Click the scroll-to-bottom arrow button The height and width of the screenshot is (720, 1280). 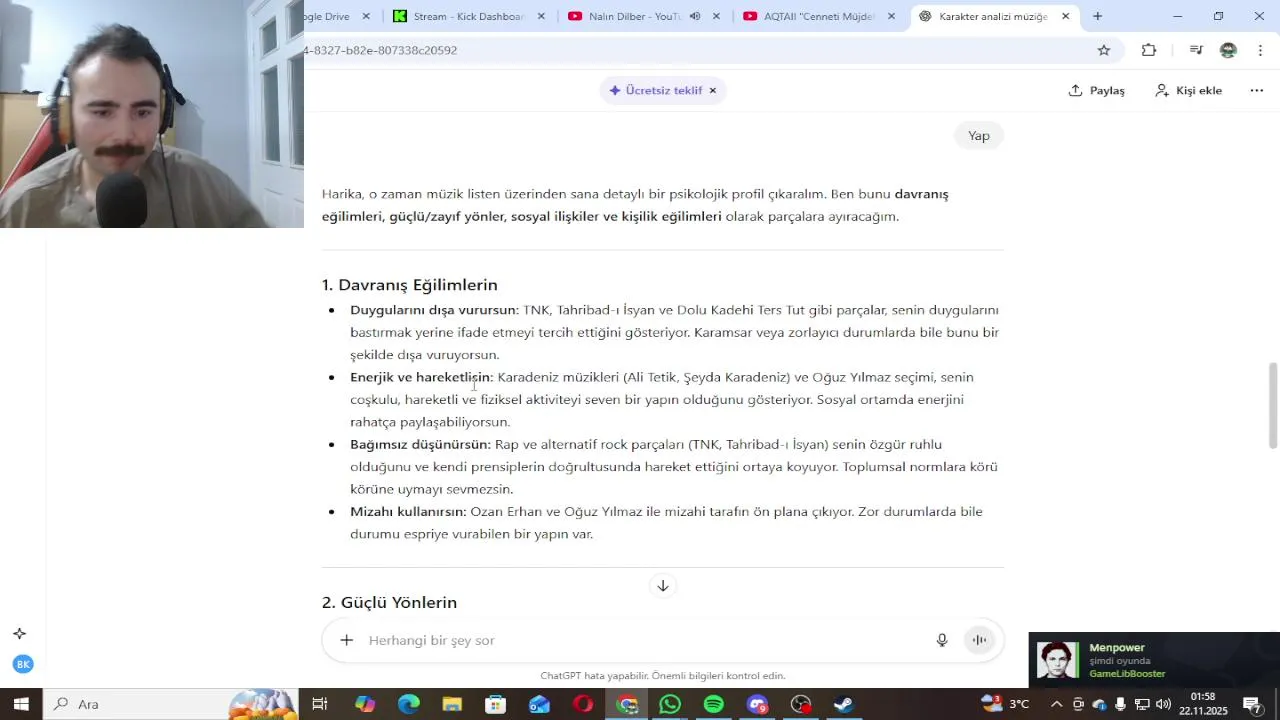[662, 586]
